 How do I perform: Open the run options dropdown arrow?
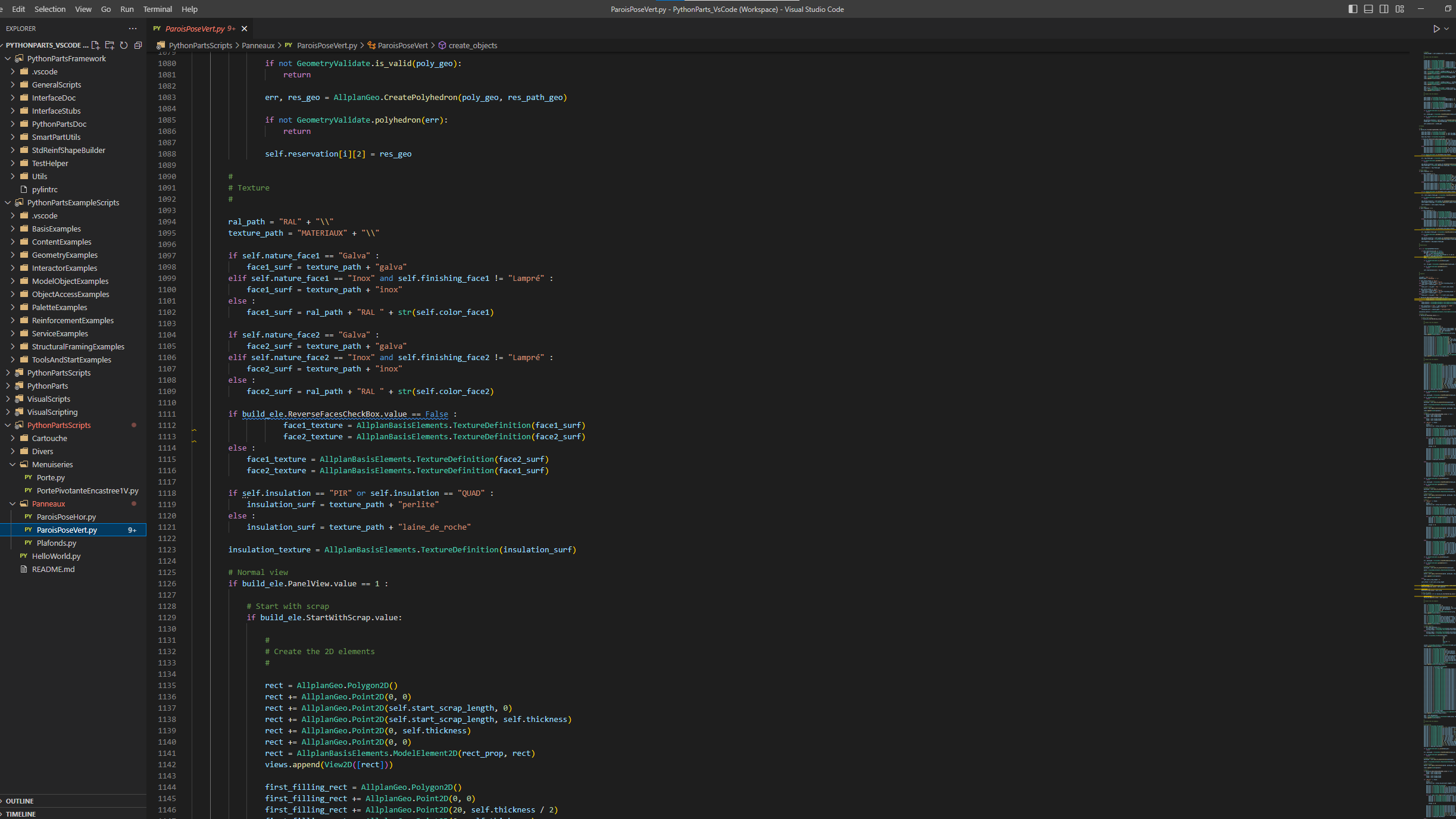[1446, 29]
